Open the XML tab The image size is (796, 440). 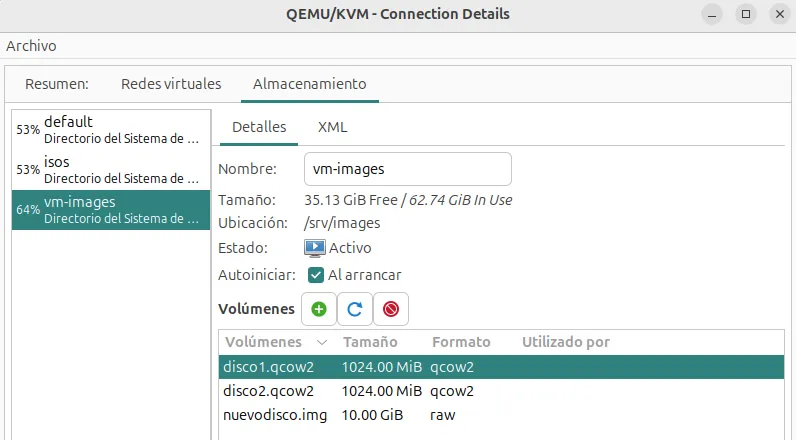[x=332, y=127]
